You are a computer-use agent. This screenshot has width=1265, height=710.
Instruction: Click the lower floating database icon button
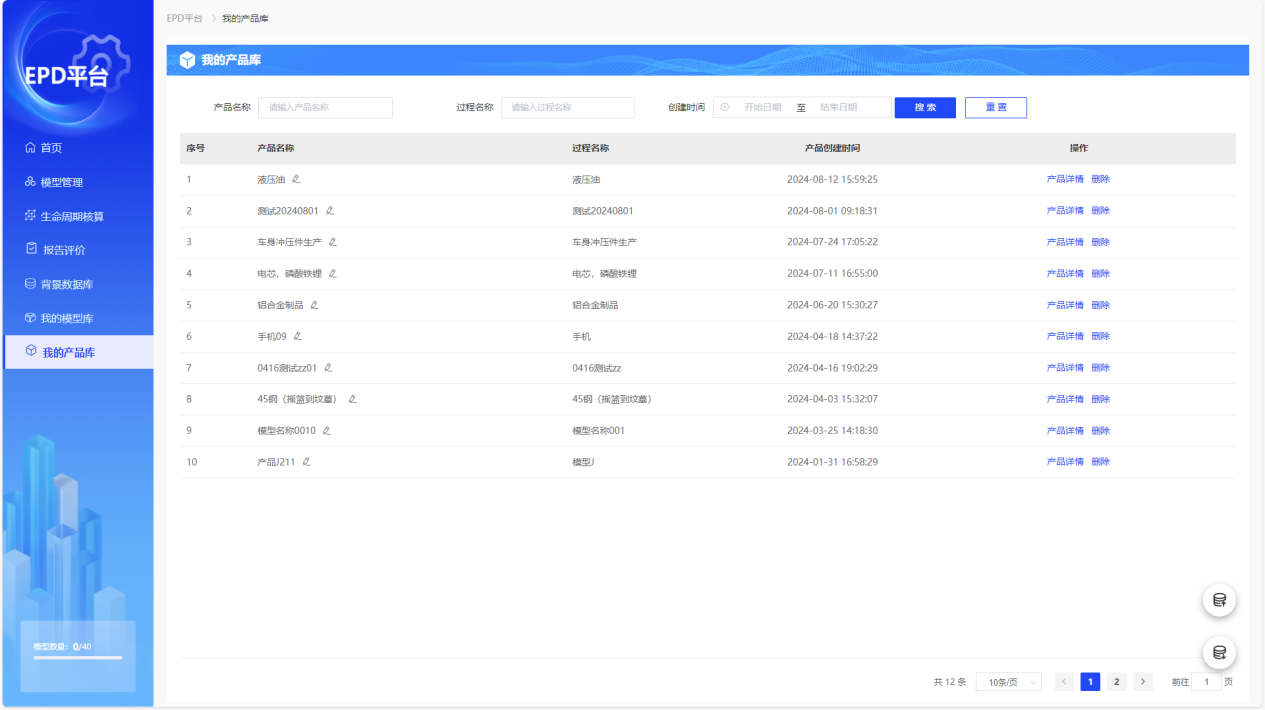coord(1219,652)
